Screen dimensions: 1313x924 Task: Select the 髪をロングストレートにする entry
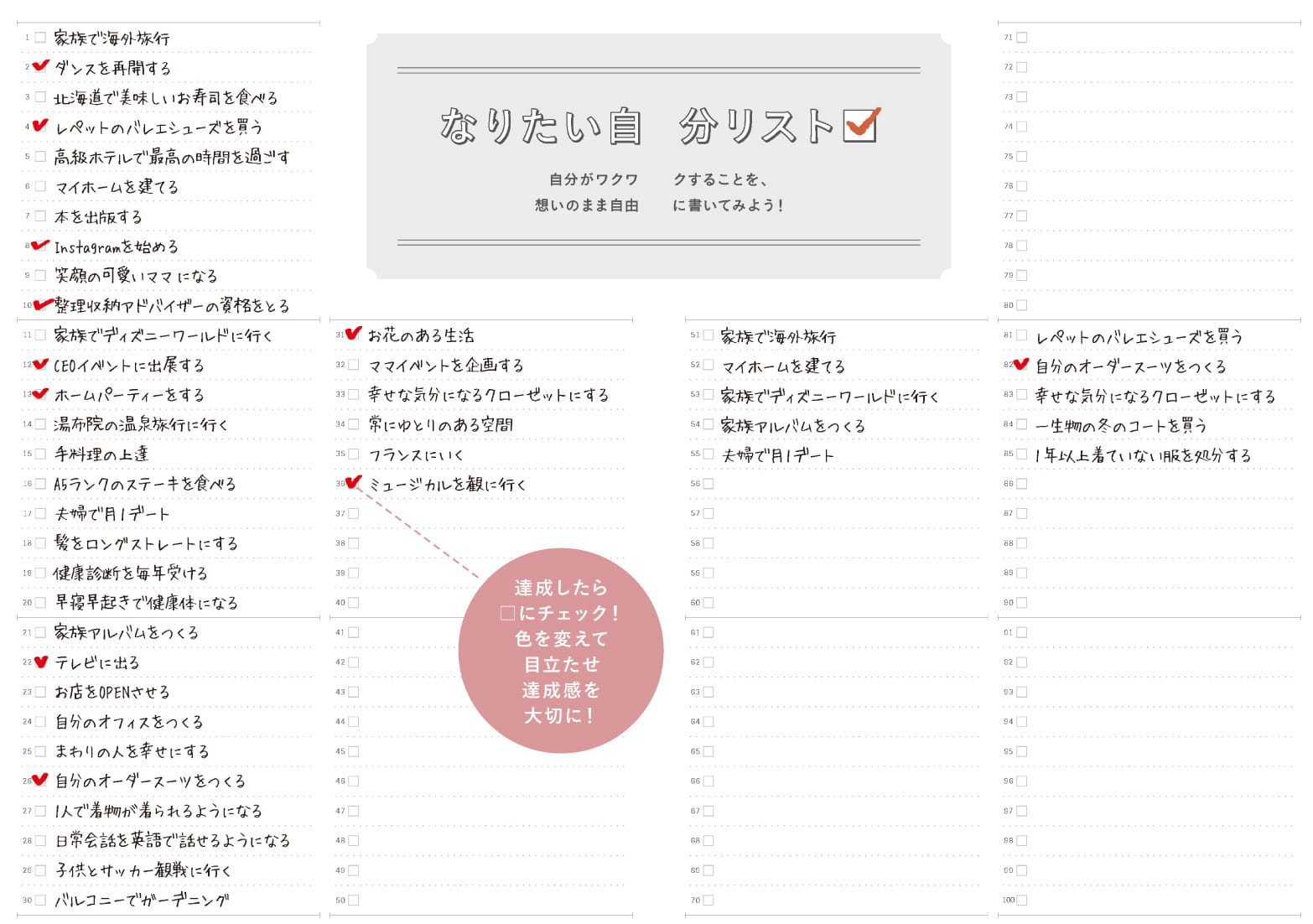click(x=146, y=543)
